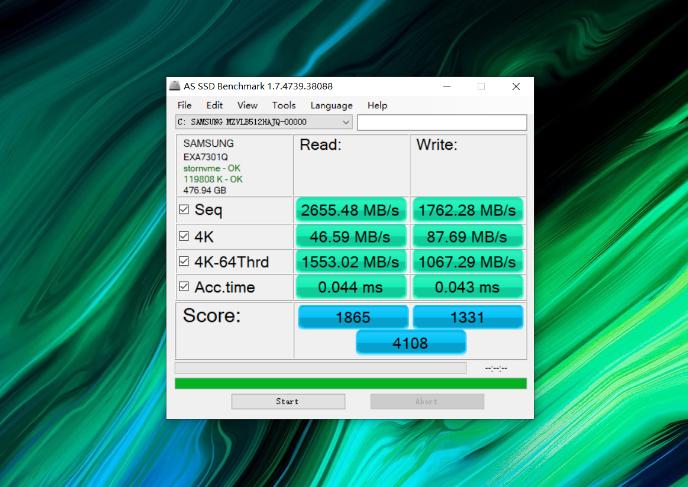Open the View menu
The height and width of the screenshot is (487, 688).
click(247, 105)
